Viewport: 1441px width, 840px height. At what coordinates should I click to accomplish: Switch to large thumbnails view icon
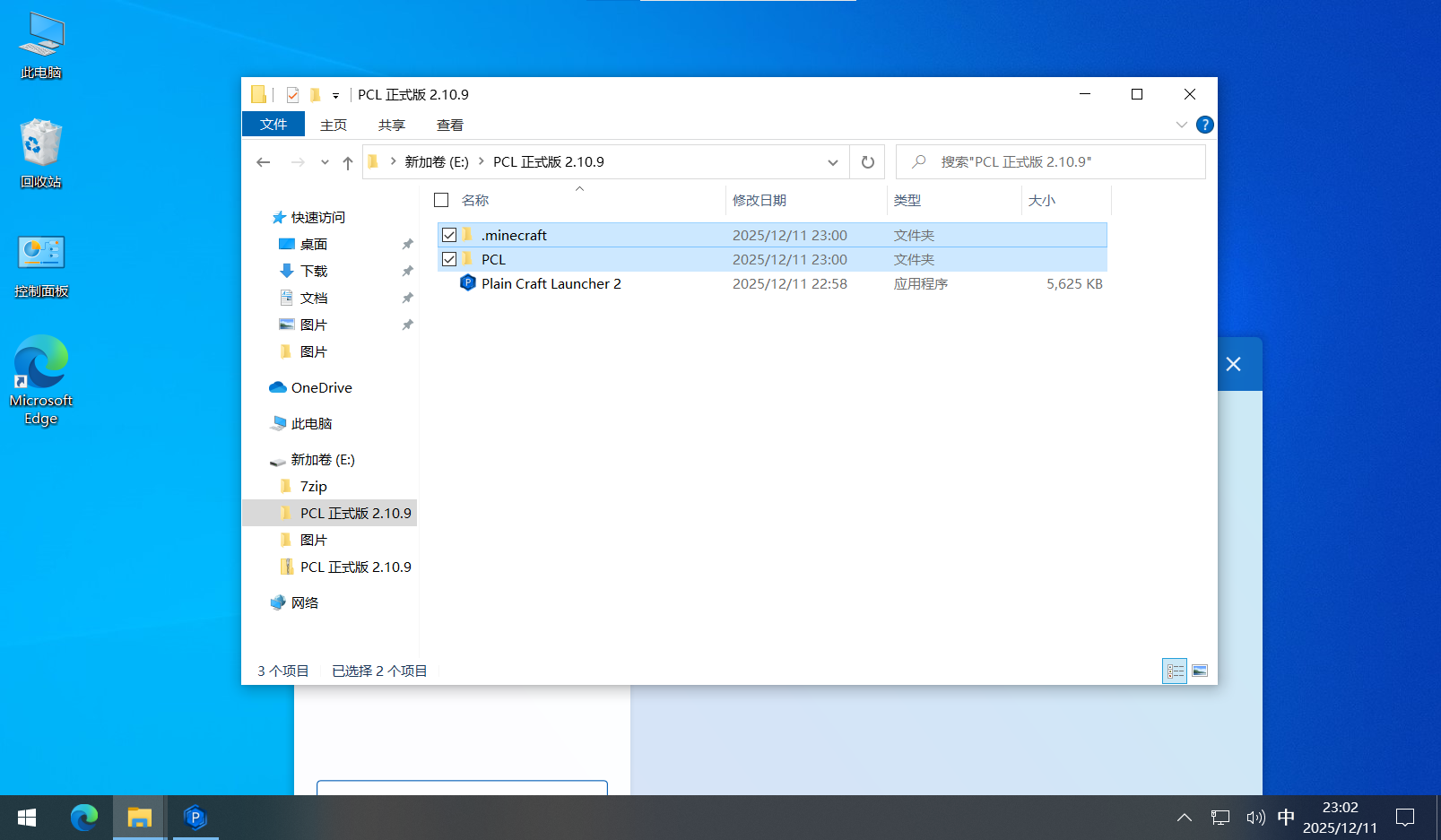pos(1199,671)
